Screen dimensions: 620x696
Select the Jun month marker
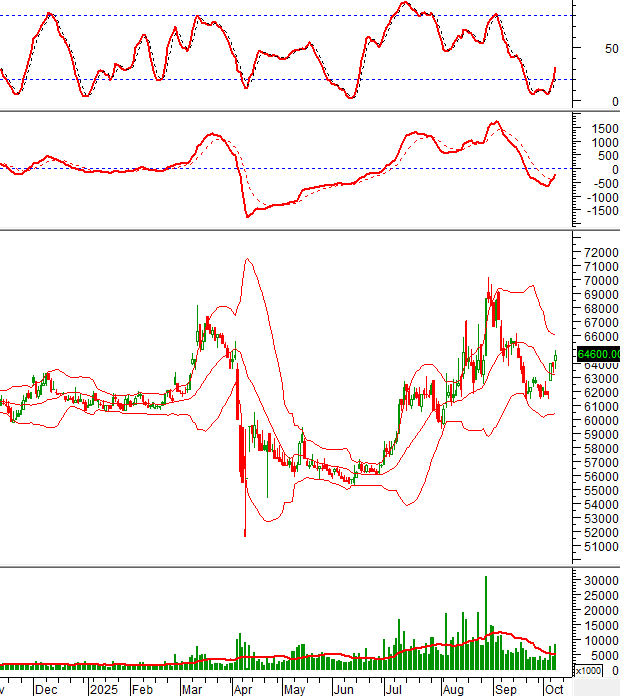(344, 689)
